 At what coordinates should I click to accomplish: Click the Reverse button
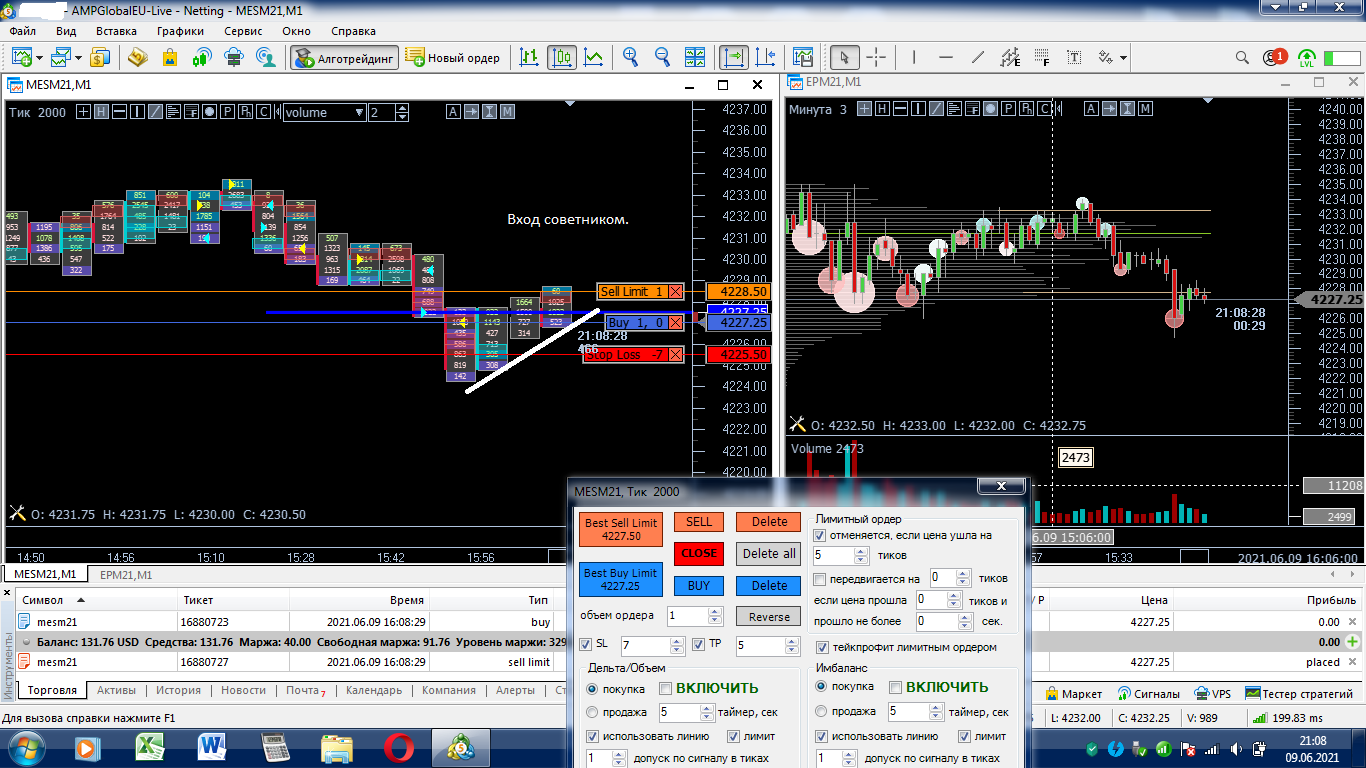pyautogui.click(x=769, y=617)
